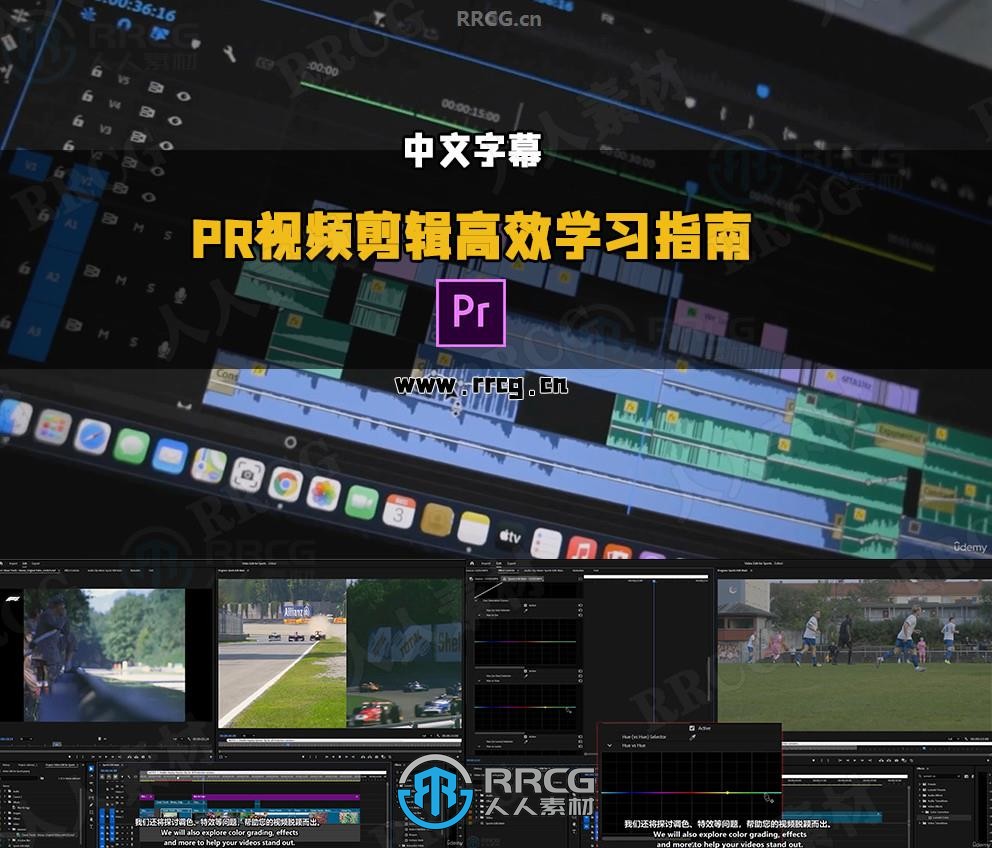Pick the Hue (vs Hue) Selector eyedropper
The height and width of the screenshot is (848, 992).
[693, 737]
